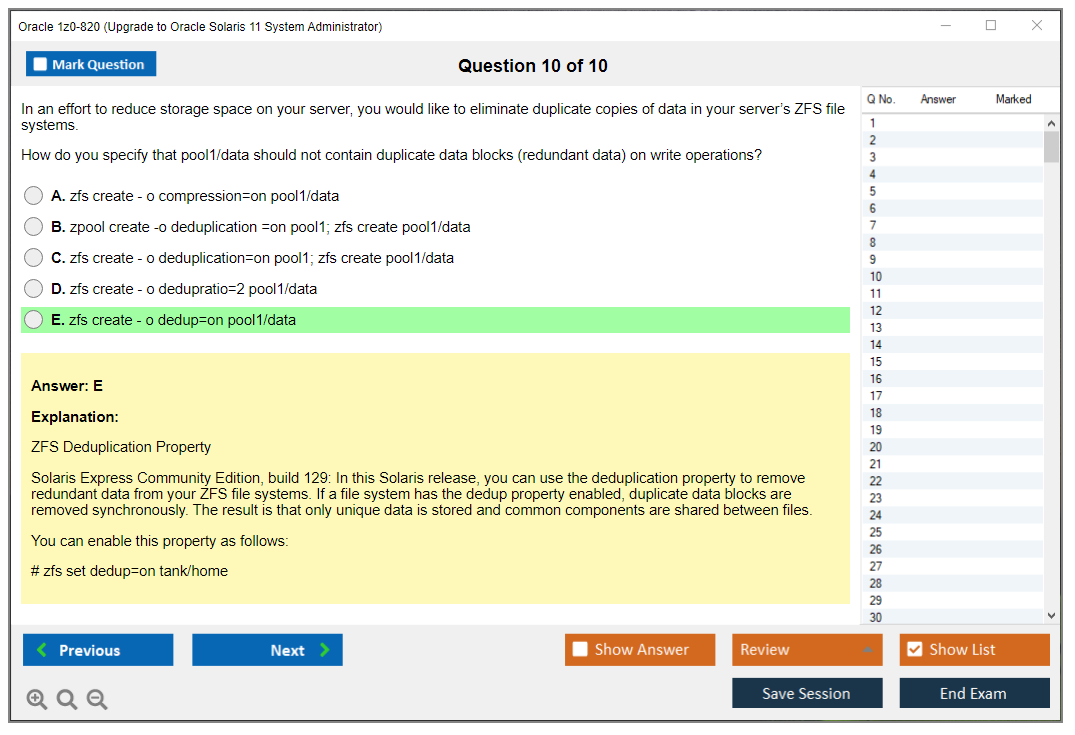Choose option B zpool create deduplication

34,227
